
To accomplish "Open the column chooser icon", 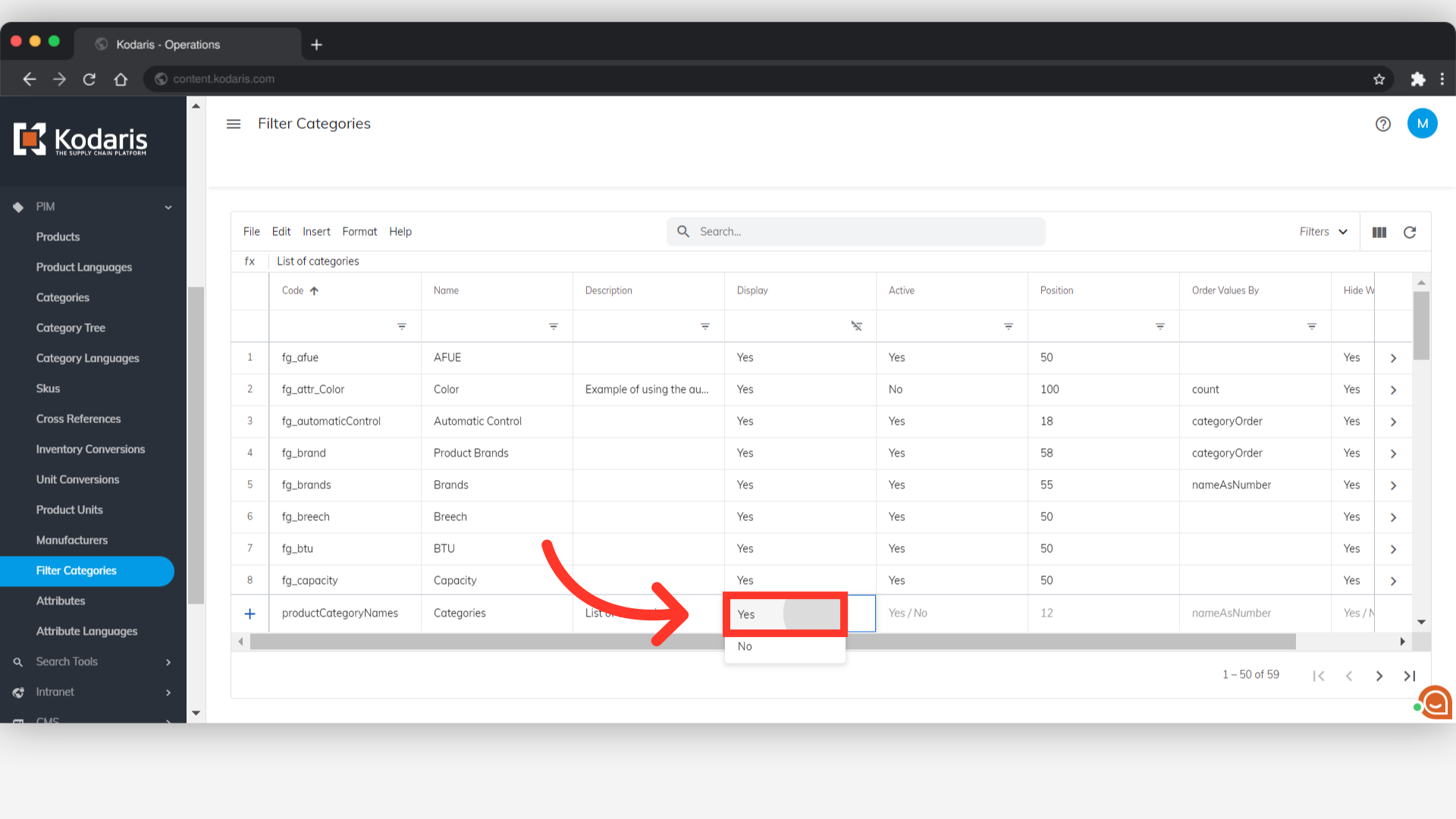I will pos(1379,232).
